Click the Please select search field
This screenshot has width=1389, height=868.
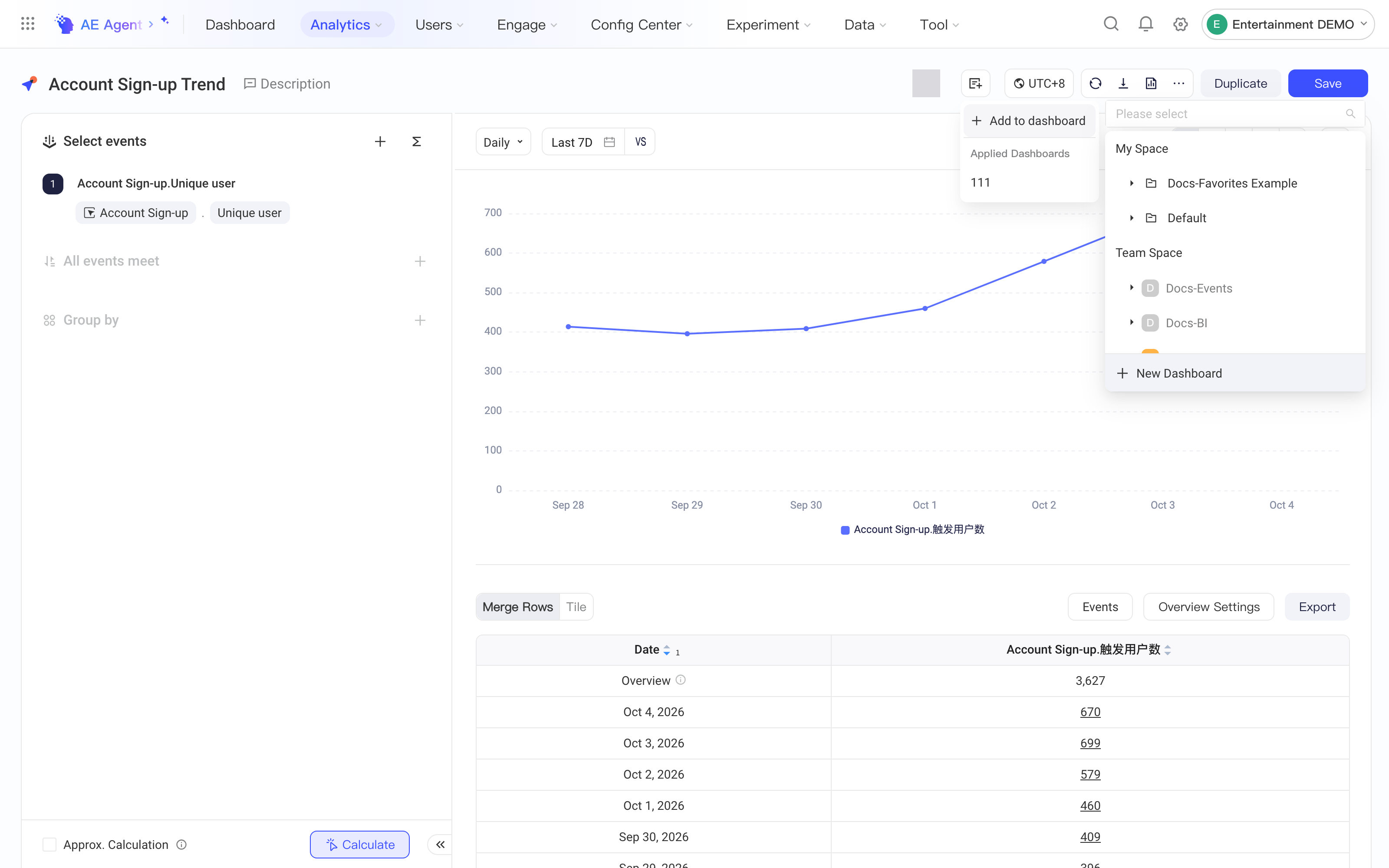pos(1234,114)
